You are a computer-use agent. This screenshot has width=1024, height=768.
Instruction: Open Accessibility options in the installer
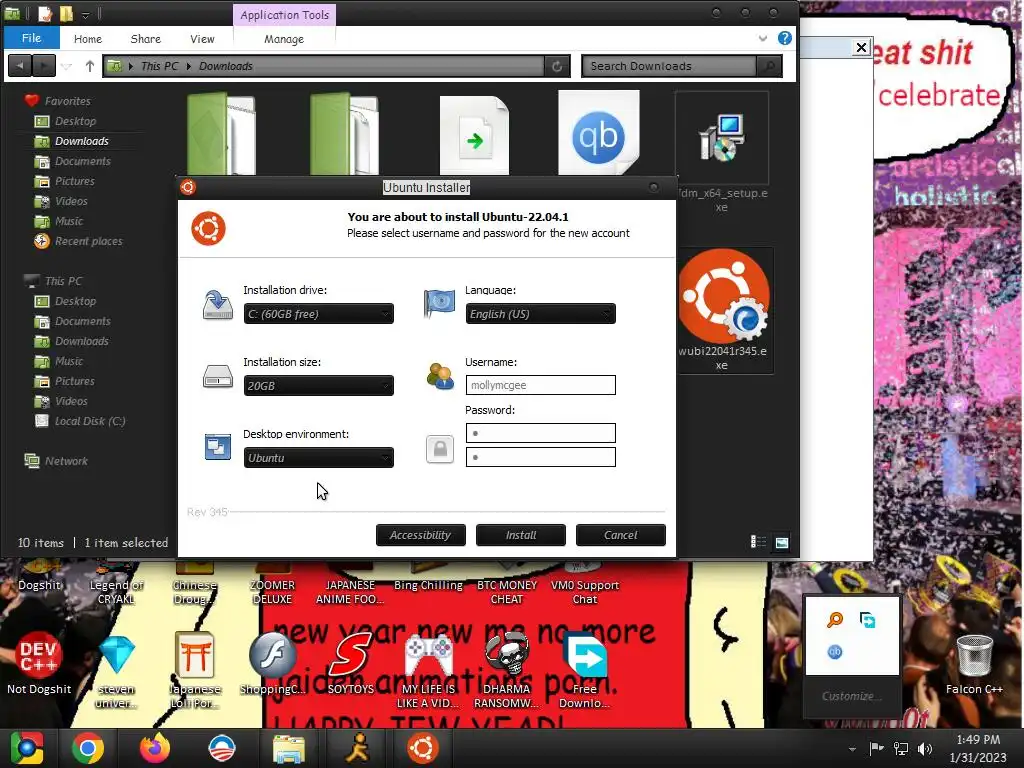click(421, 535)
